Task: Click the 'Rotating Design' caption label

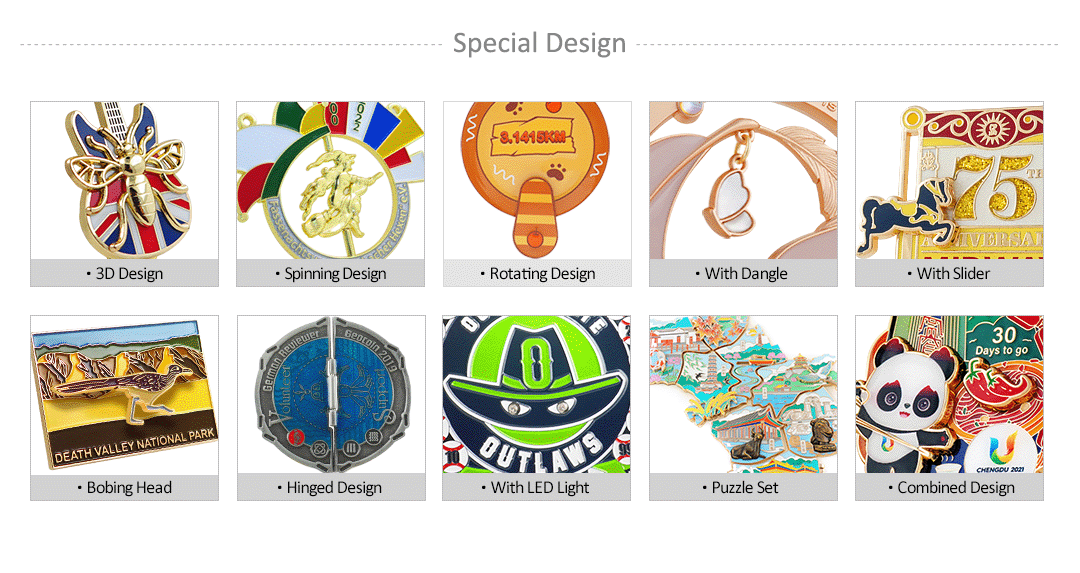Action: coord(537,273)
